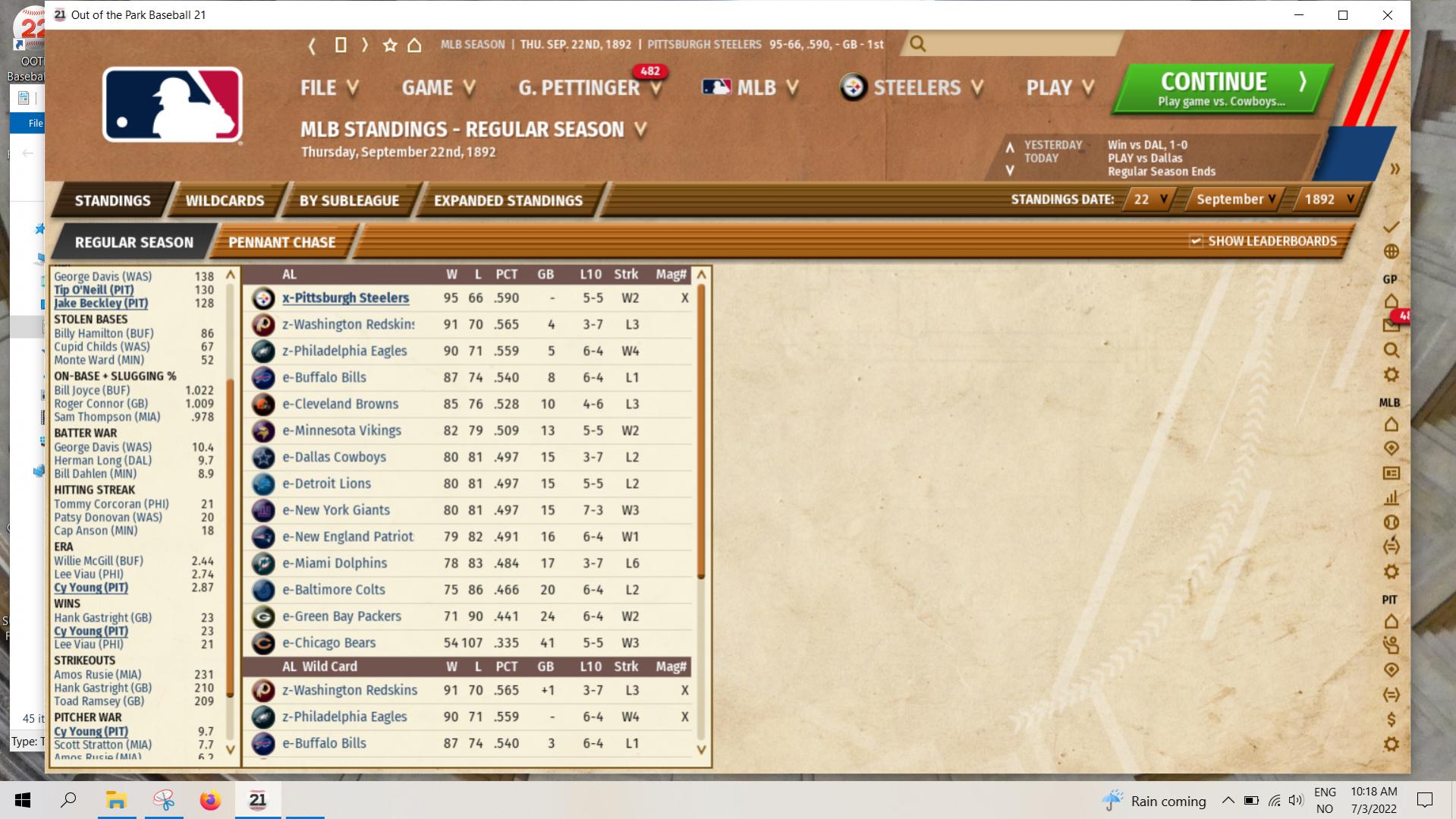Click the schedule scroll down arrow below Today
Image resolution: width=1456 pixels, height=819 pixels.
coord(1010,171)
